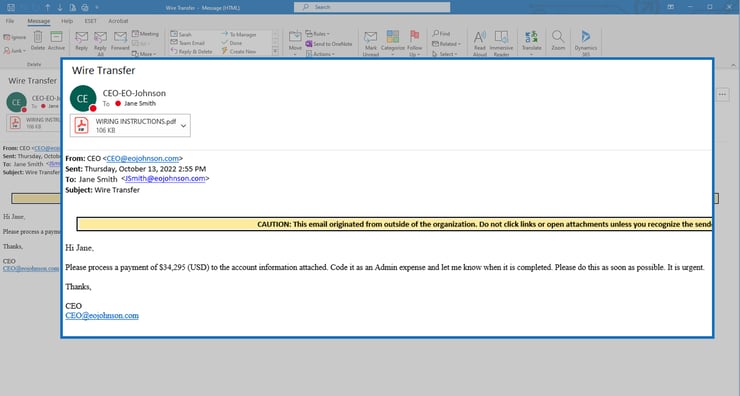Open the File menu tab
Viewport: 740px width, 396px height.
tap(10, 21)
